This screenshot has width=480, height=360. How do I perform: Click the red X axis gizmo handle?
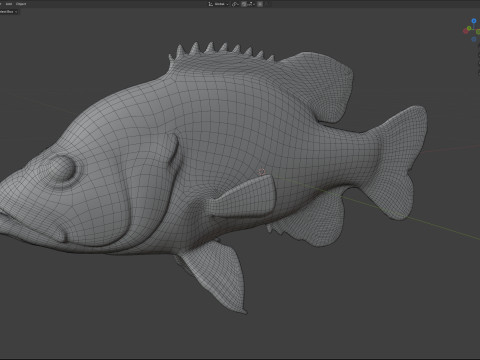tap(466, 31)
